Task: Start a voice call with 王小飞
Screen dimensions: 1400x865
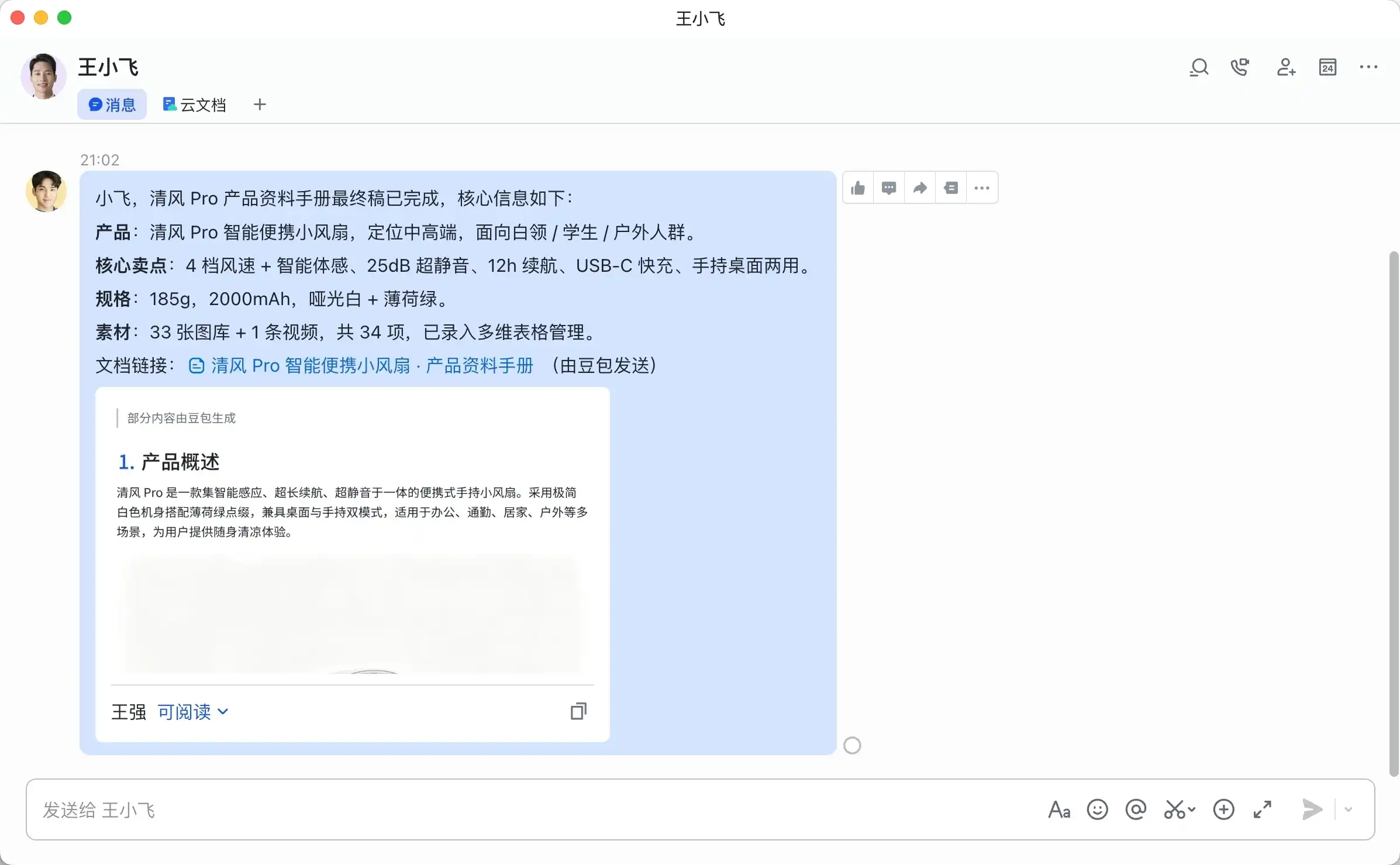Action: [1240, 68]
